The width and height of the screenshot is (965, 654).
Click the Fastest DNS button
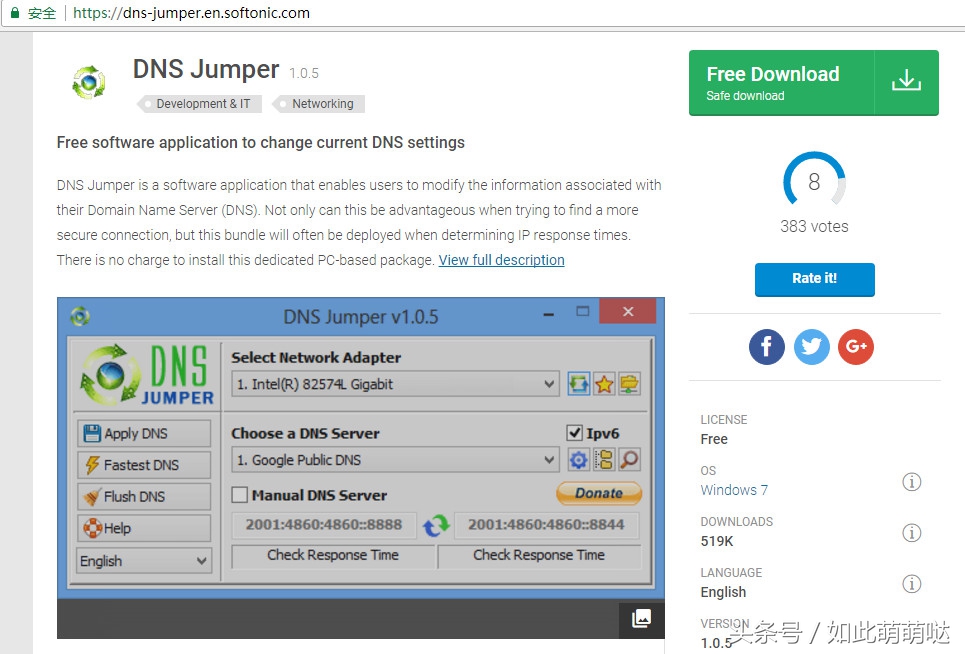click(x=144, y=465)
